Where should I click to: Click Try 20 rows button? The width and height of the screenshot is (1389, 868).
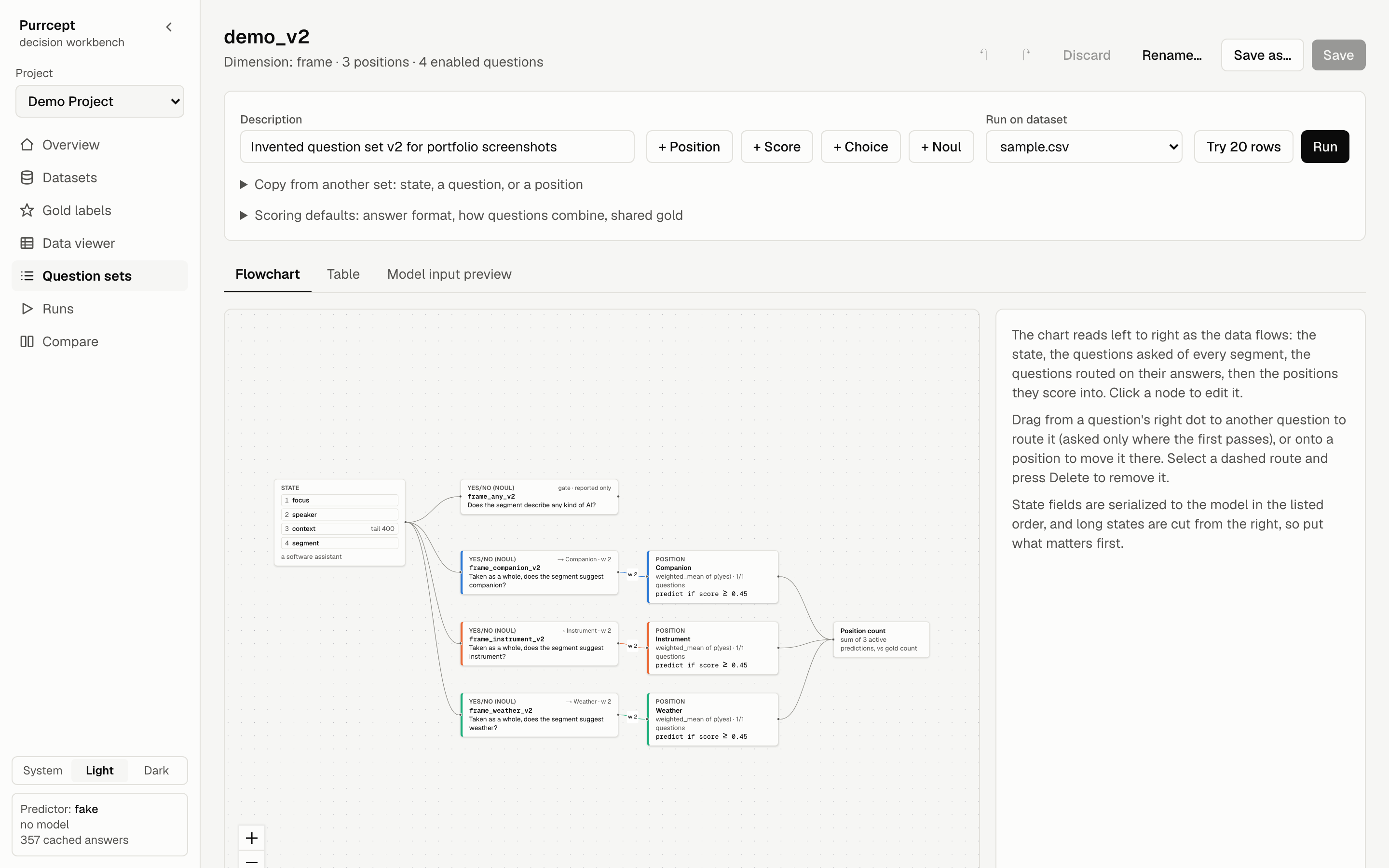click(1243, 147)
